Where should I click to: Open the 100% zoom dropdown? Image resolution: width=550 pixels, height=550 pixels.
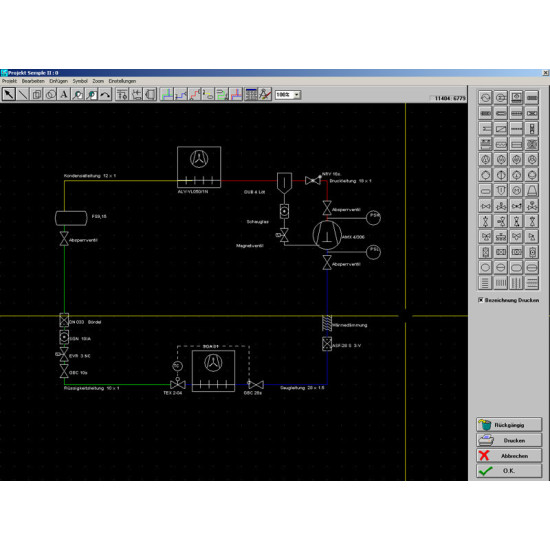click(x=297, y=95)
